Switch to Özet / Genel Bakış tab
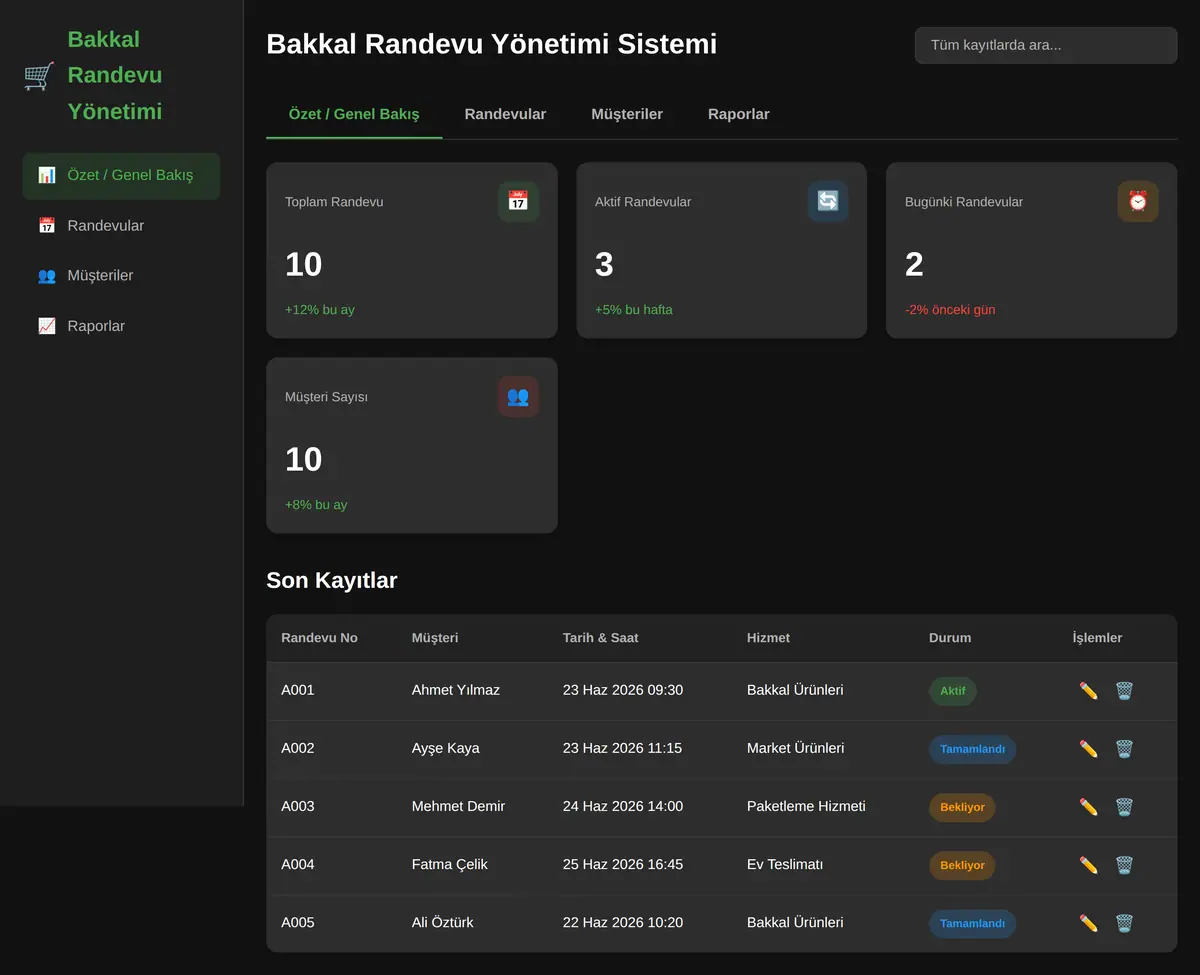This screenshot has width=1200, height=975. [354, 114]
